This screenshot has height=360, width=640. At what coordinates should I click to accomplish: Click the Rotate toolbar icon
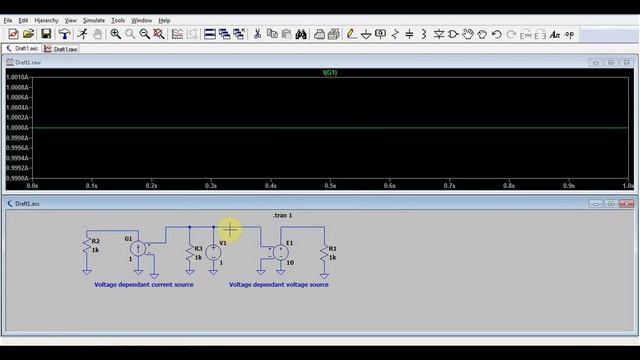[526, 34]
